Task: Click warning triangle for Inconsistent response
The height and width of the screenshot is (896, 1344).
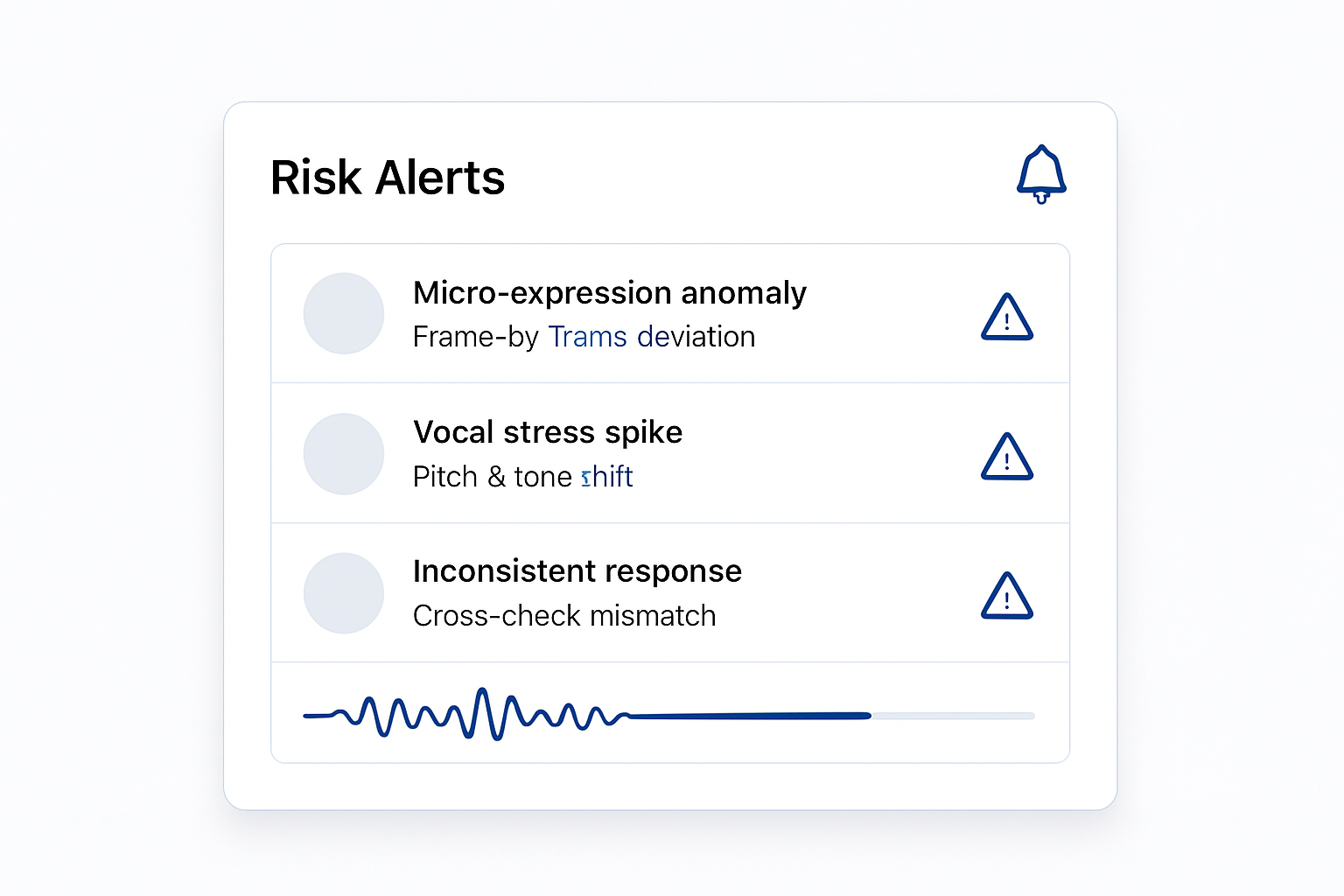Action: point(1007,596)
